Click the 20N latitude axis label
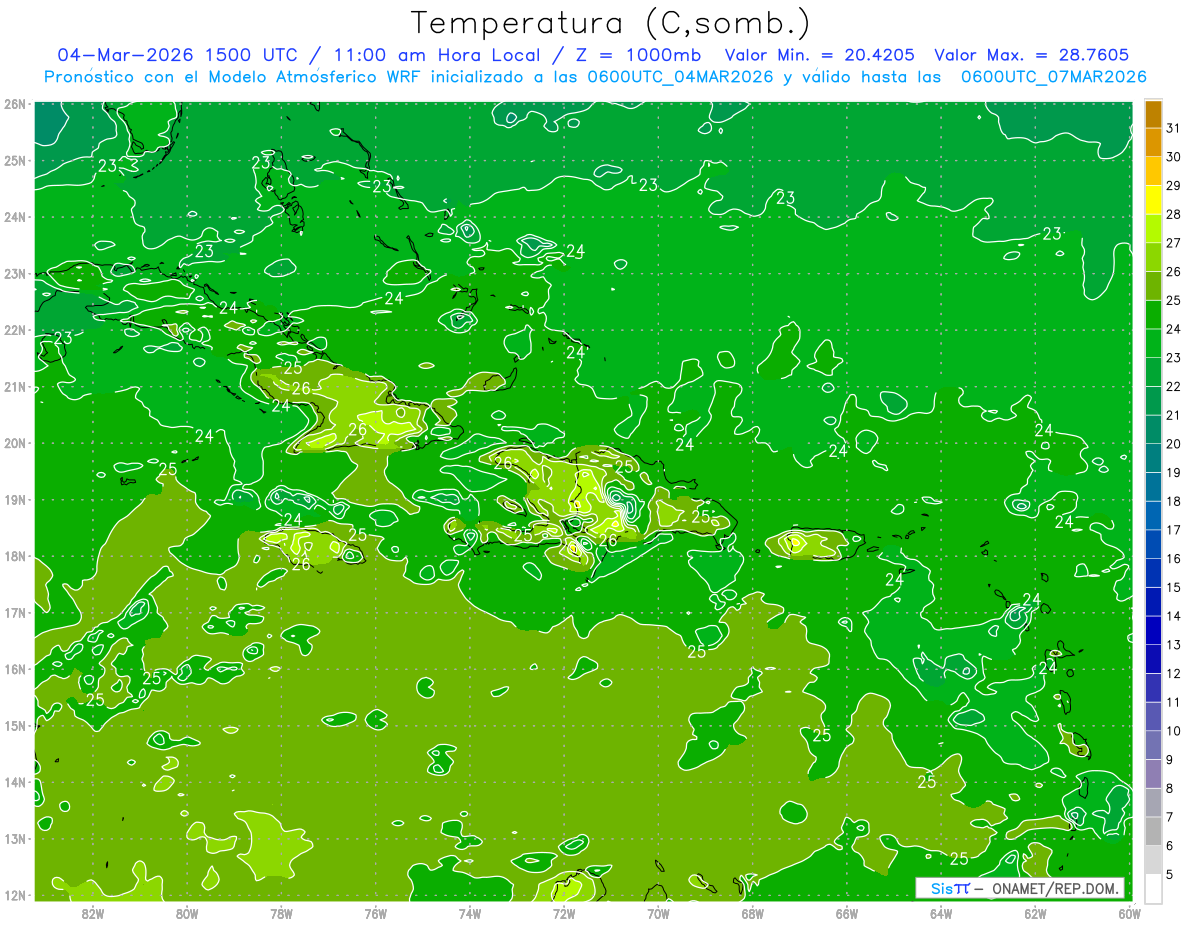This screenshot has width=1200, height=927. coord(15,443)
